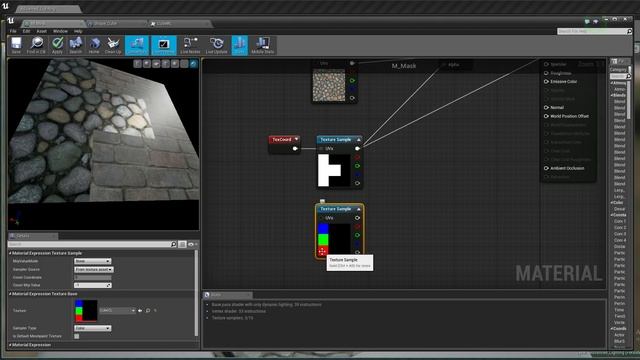Collapse the selected RGB Texture Sample node arrow
Screen dimensions: 640x360
click(359, 209)
